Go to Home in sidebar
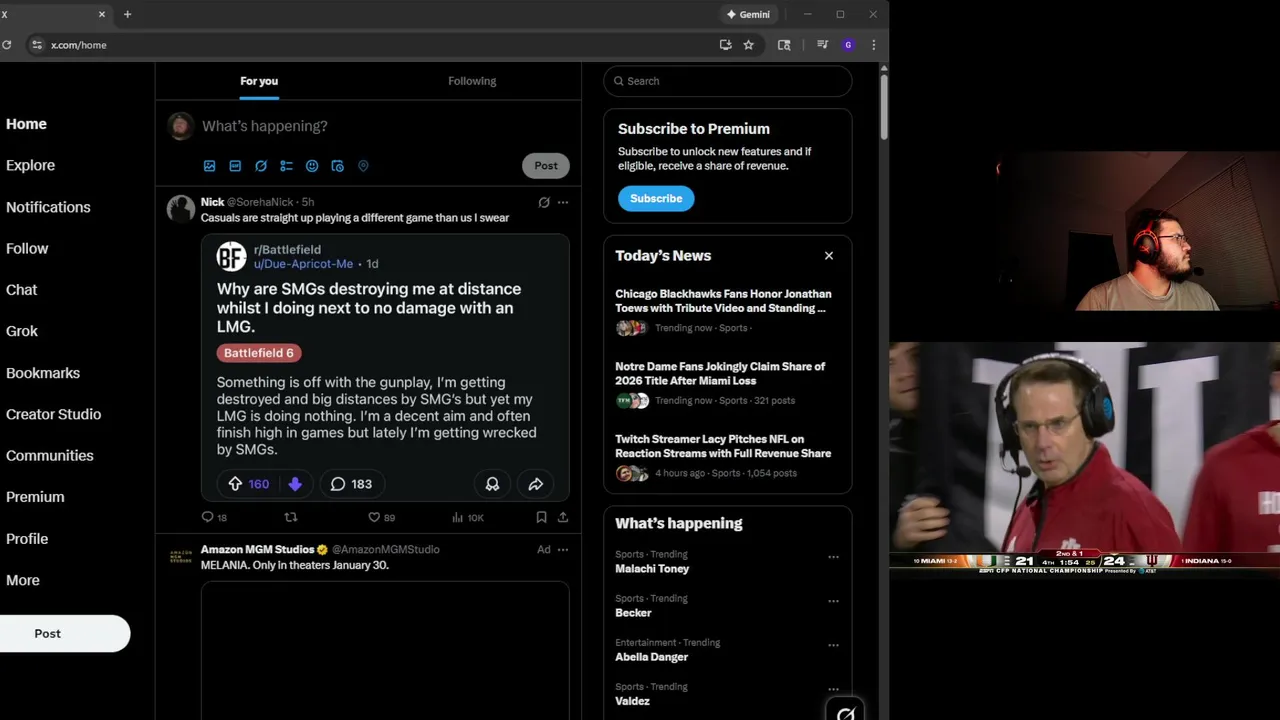The height and width of the screenshot is (720, 1280). click(26, 124)
